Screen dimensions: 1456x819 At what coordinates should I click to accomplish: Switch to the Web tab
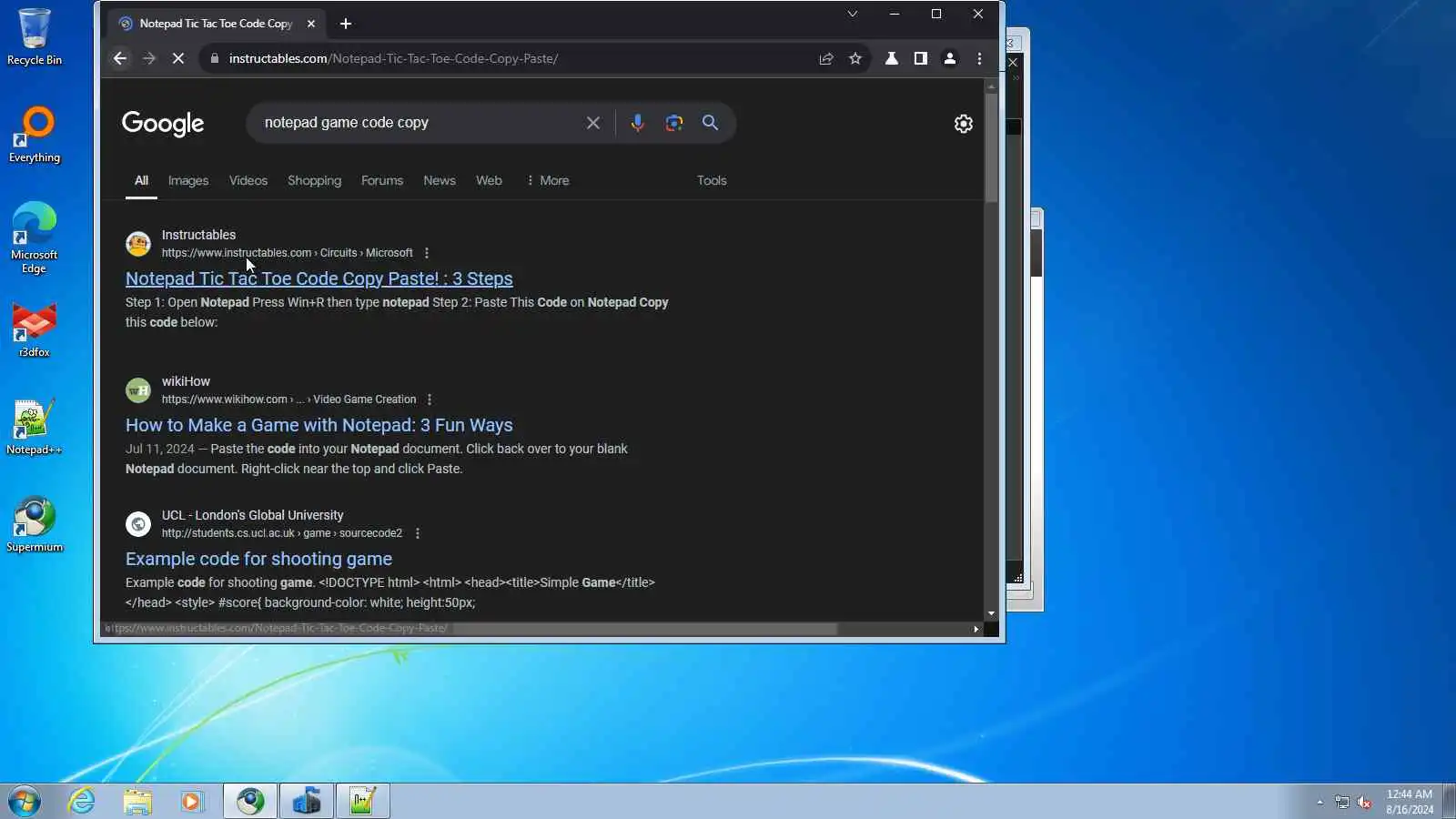(489, 180)
